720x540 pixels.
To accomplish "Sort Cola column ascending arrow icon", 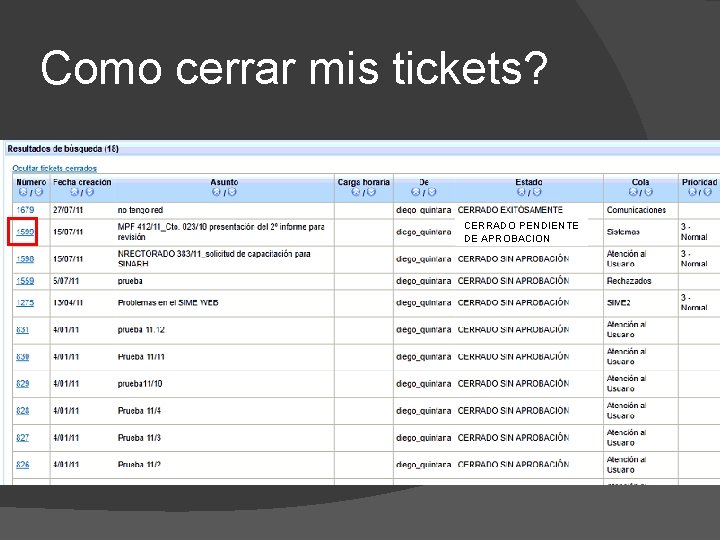I will (x=633, y=192).
